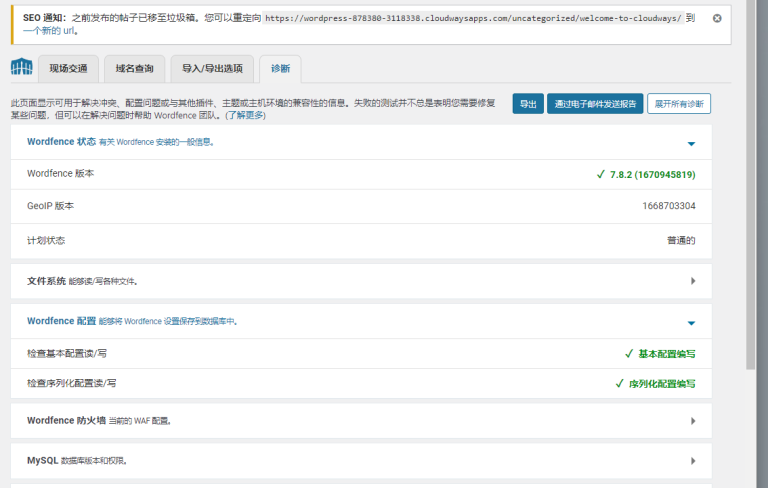Image resolution: width=768 pixels, height=488 pixels.
Task: Switch to the 域名查询 tab
Action: [134, 69]
